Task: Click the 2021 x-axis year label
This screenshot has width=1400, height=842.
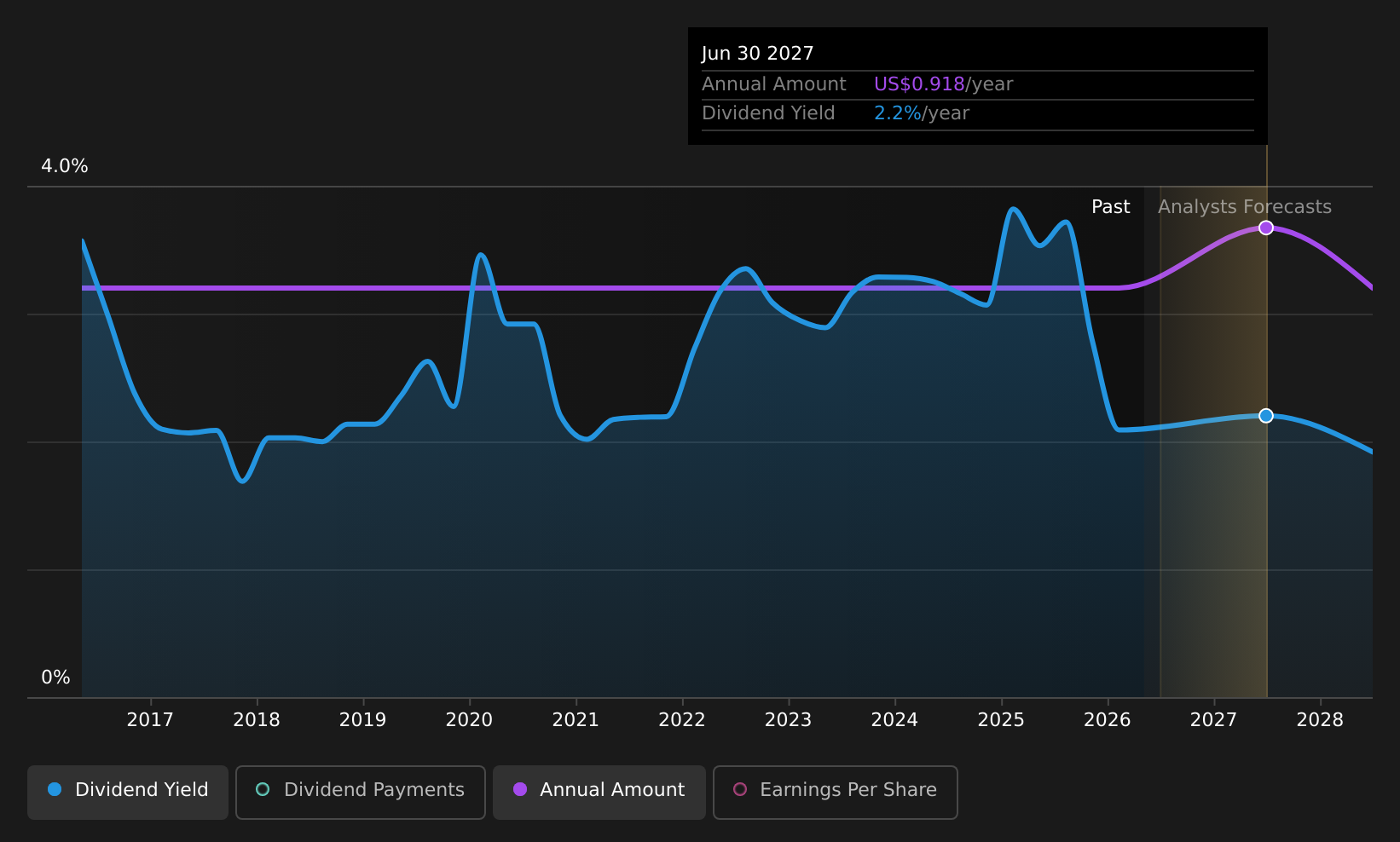Action: point(576,720)
